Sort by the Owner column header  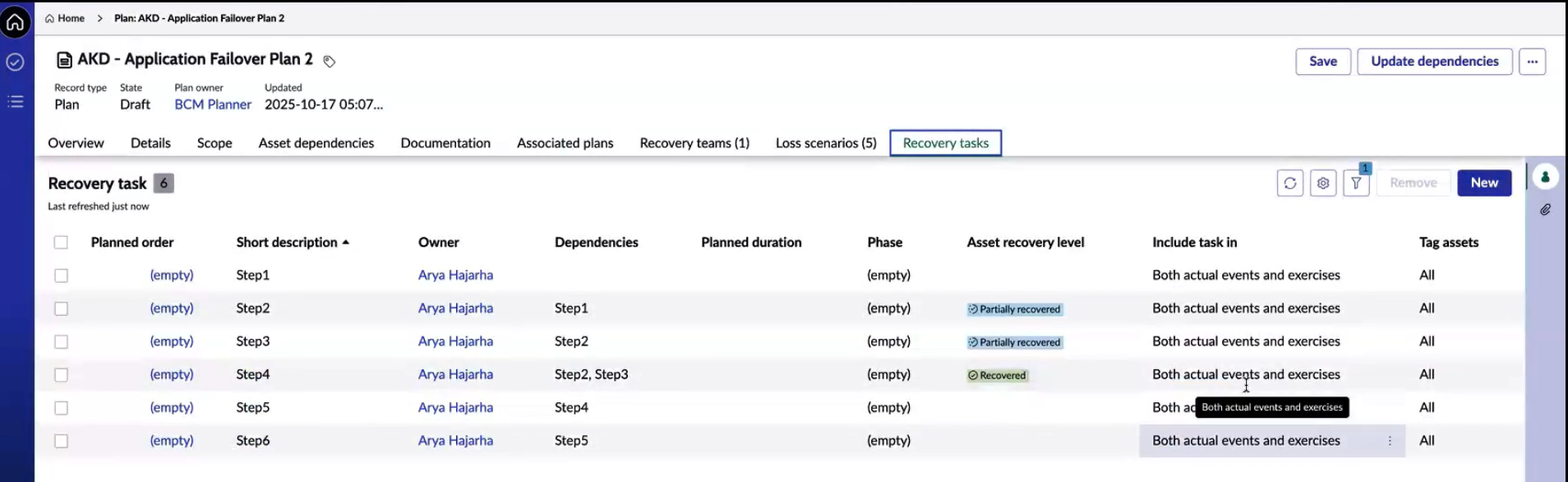pos(439,242)
